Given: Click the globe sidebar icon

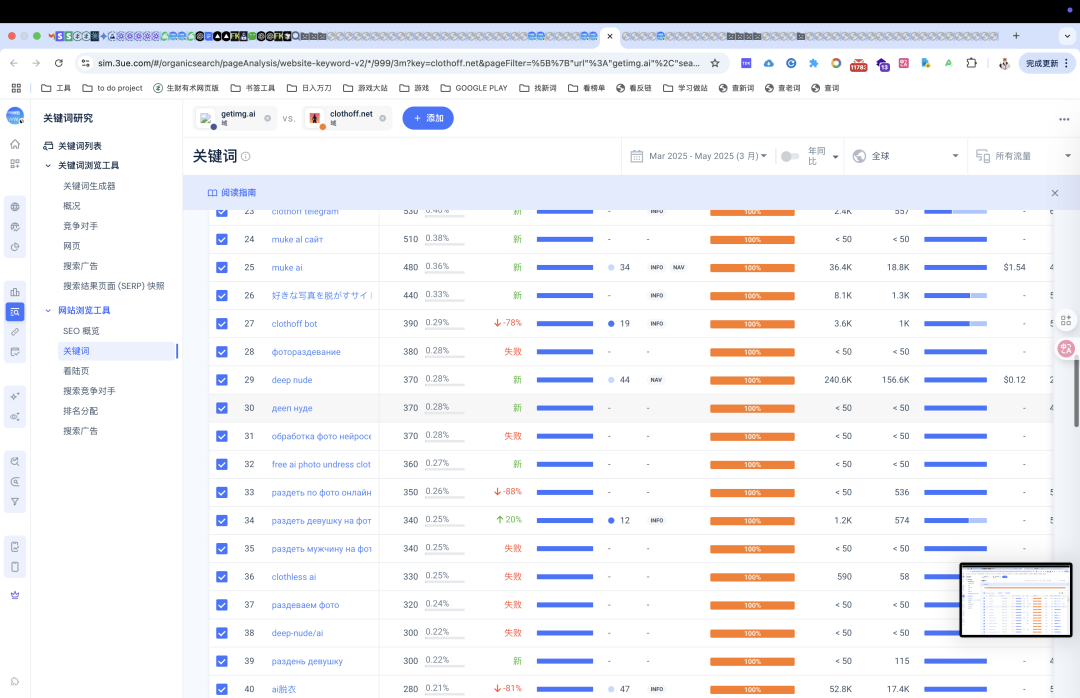Looking at the screenshot, I should pyautogui.click(x=15, y=207).
